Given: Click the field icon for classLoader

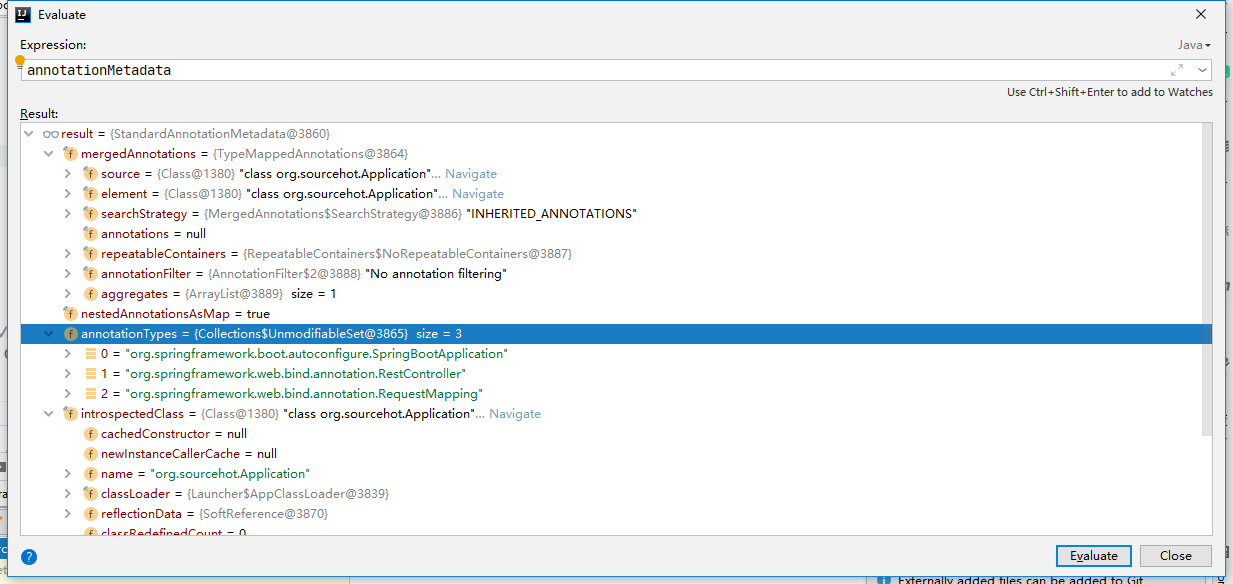Looking at the screenshot, I should 90,494.
